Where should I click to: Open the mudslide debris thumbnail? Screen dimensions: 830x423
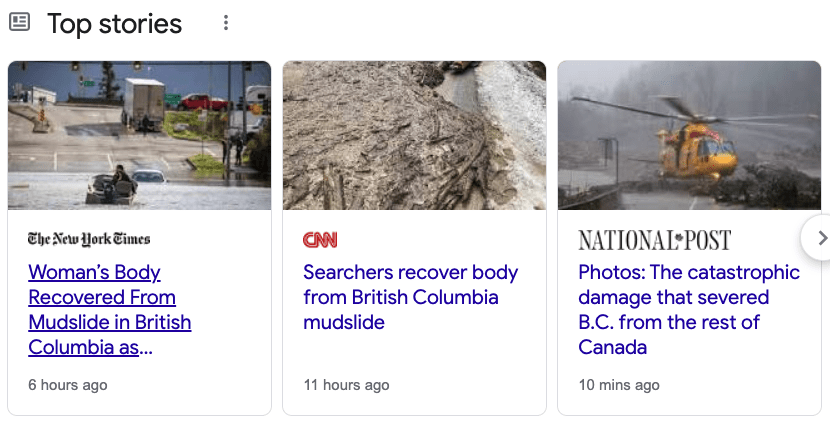[x=414, y=135]
